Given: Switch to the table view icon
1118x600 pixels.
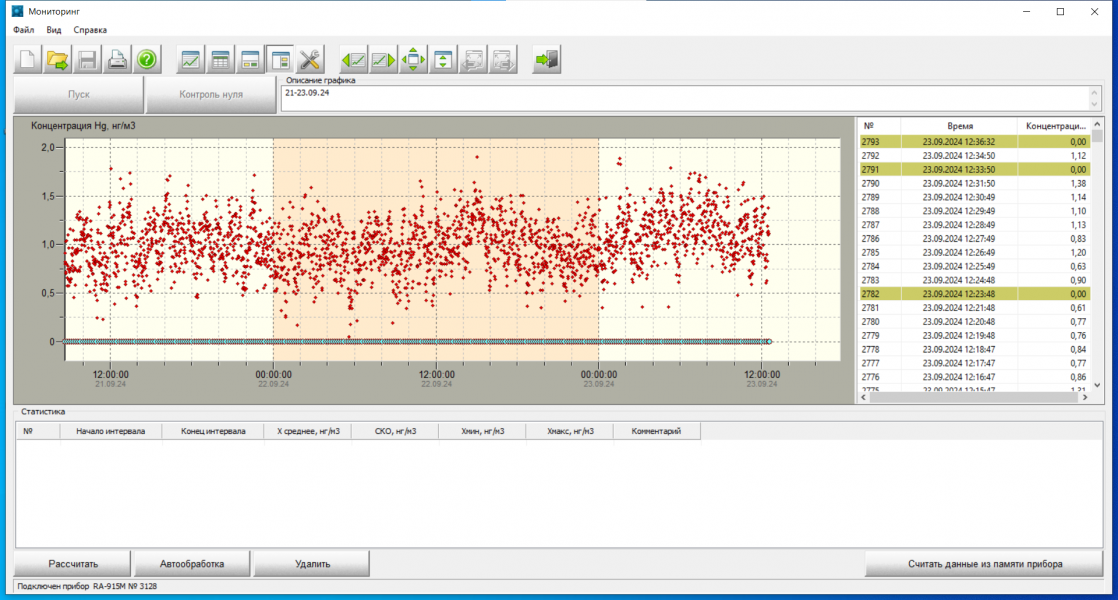Looking at the screenshot, I should click(220, 60).
